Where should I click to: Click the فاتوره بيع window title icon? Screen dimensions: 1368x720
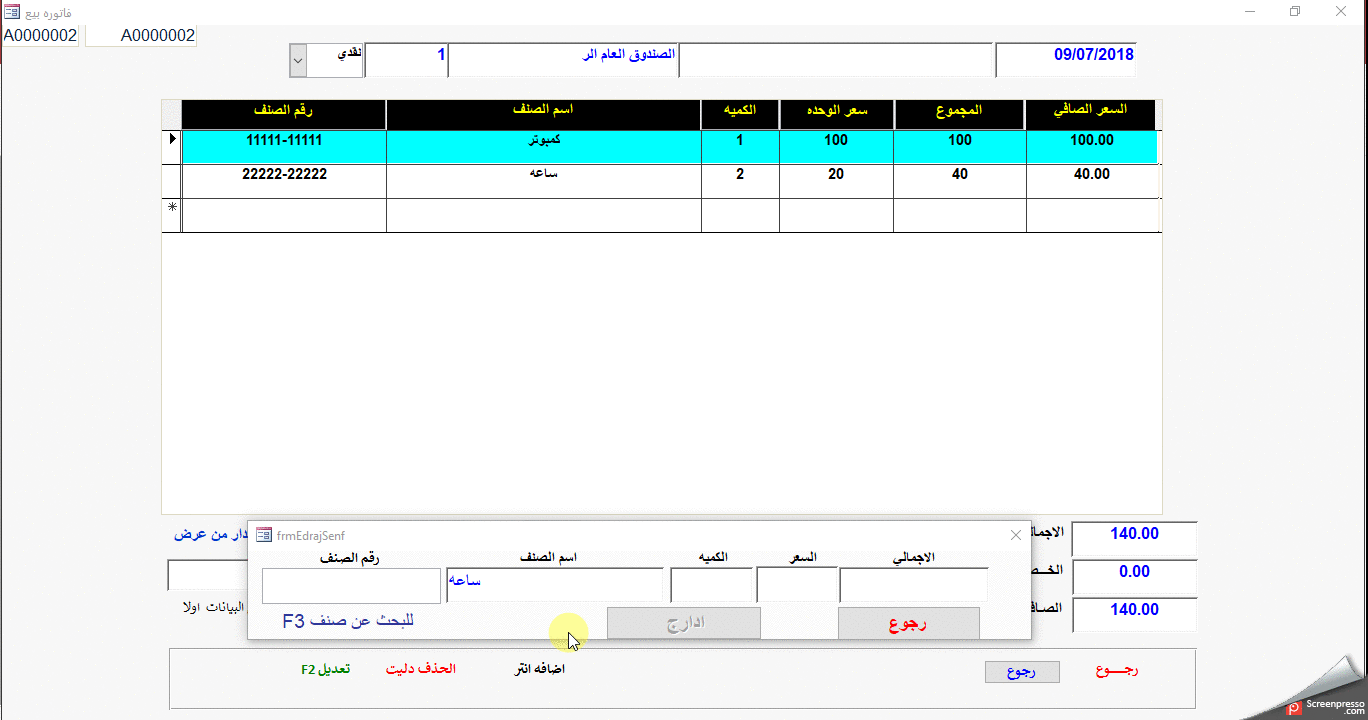coord(12,12)
